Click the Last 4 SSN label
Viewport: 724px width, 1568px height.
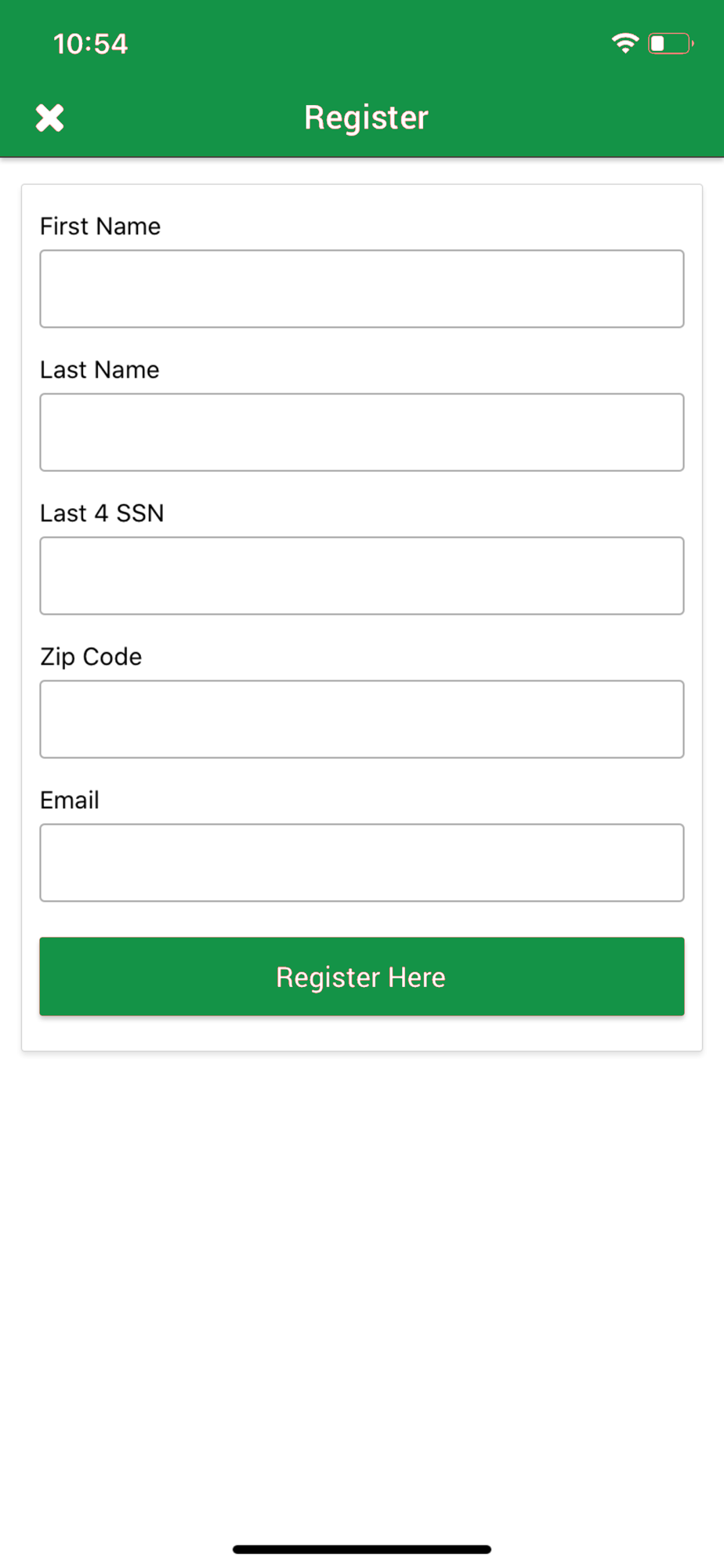[x=102, y=513]
